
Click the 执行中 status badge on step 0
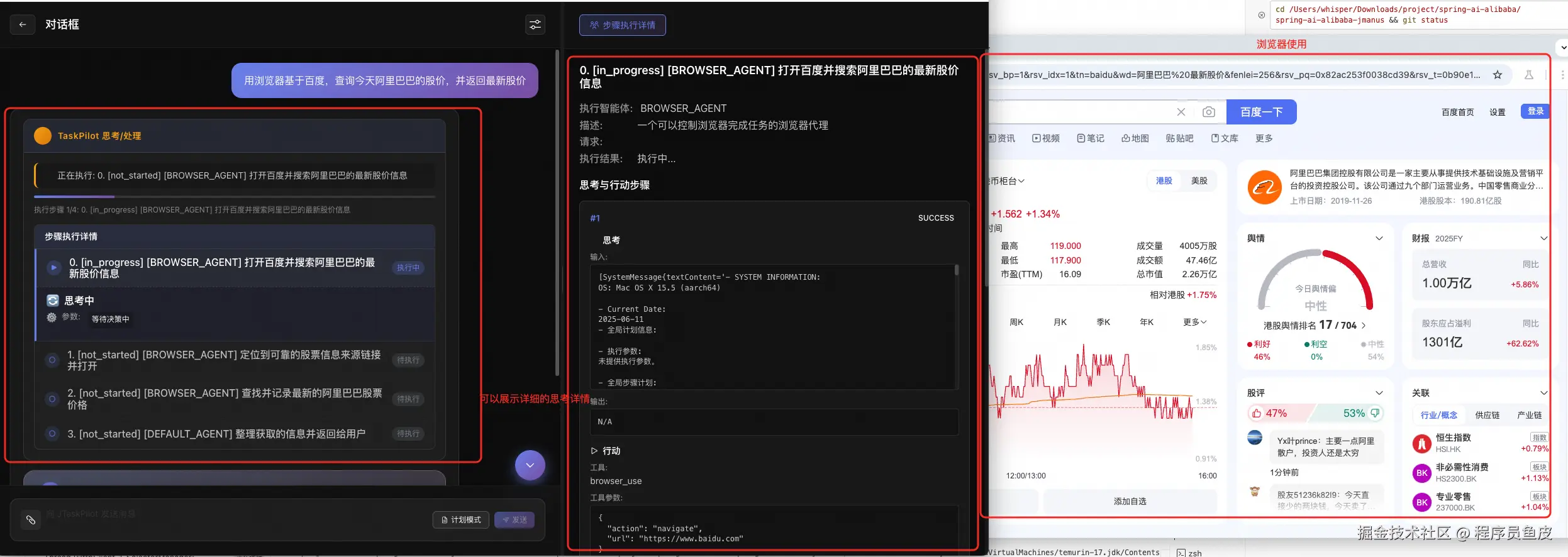408,268
